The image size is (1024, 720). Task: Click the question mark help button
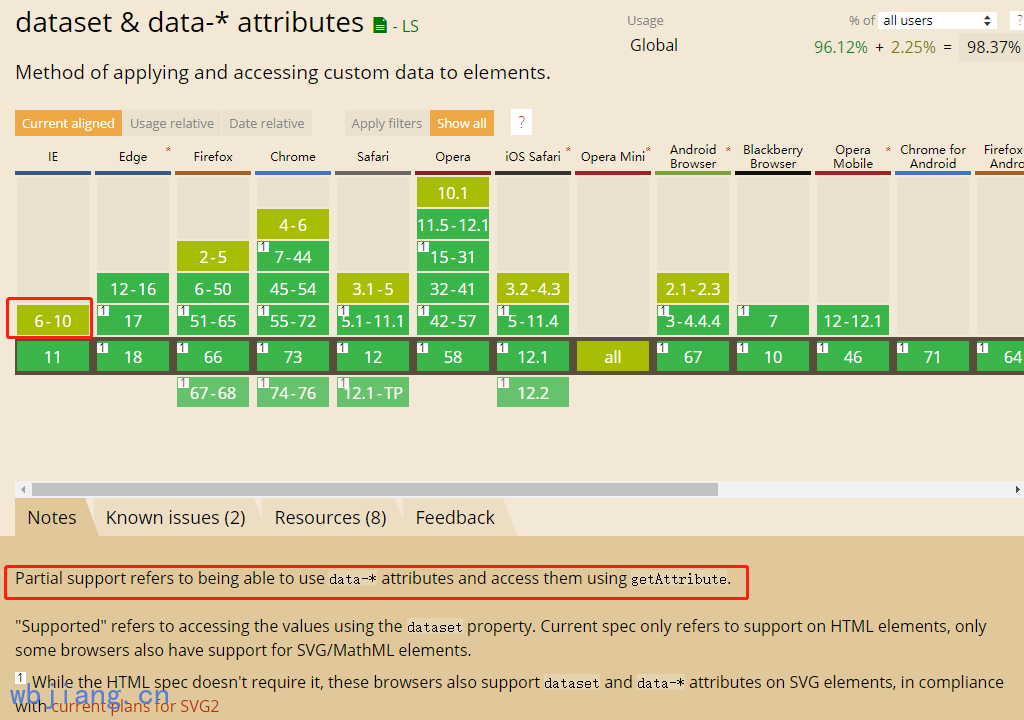520,123
